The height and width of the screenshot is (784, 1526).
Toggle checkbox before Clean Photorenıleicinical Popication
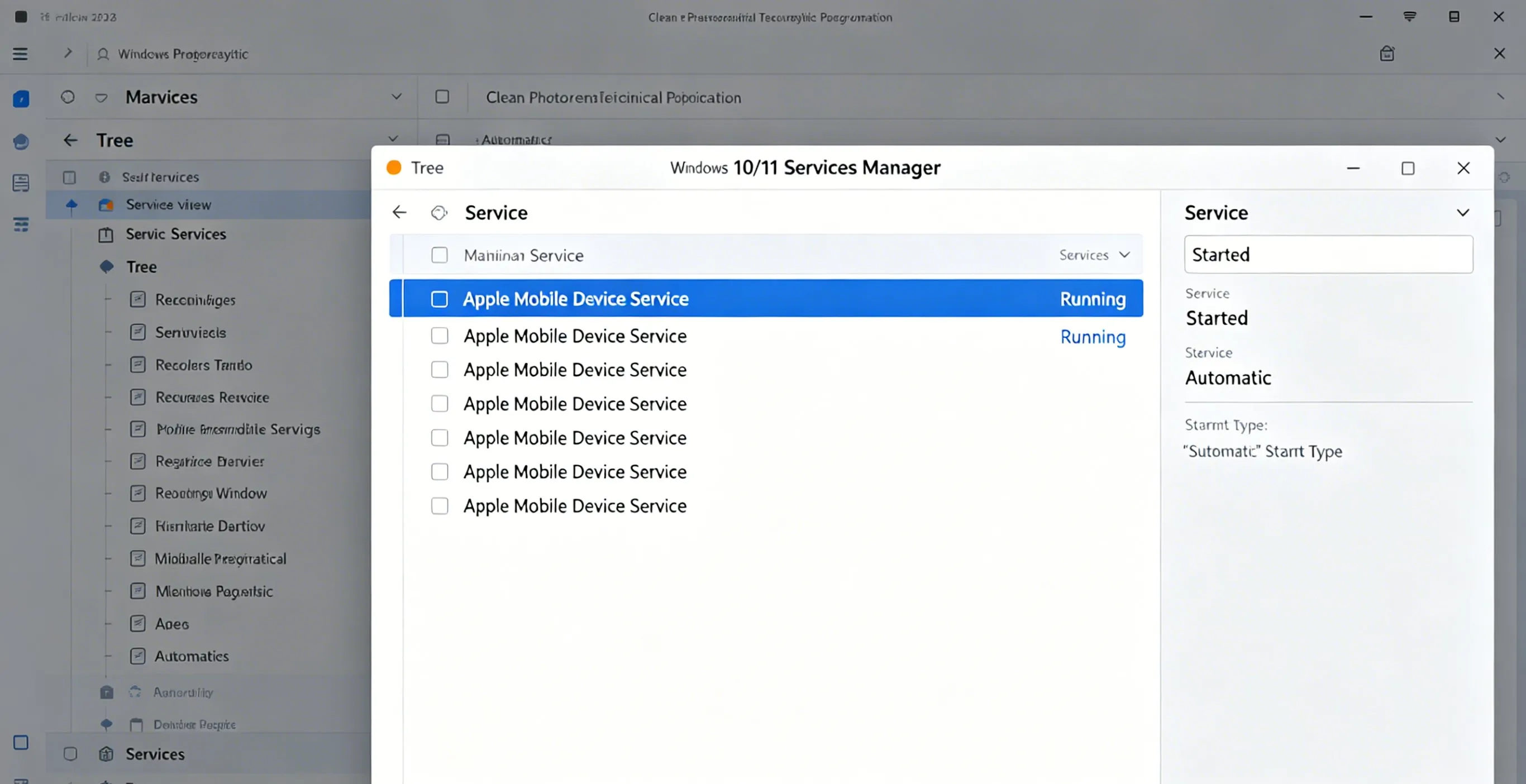coord(442,97)
